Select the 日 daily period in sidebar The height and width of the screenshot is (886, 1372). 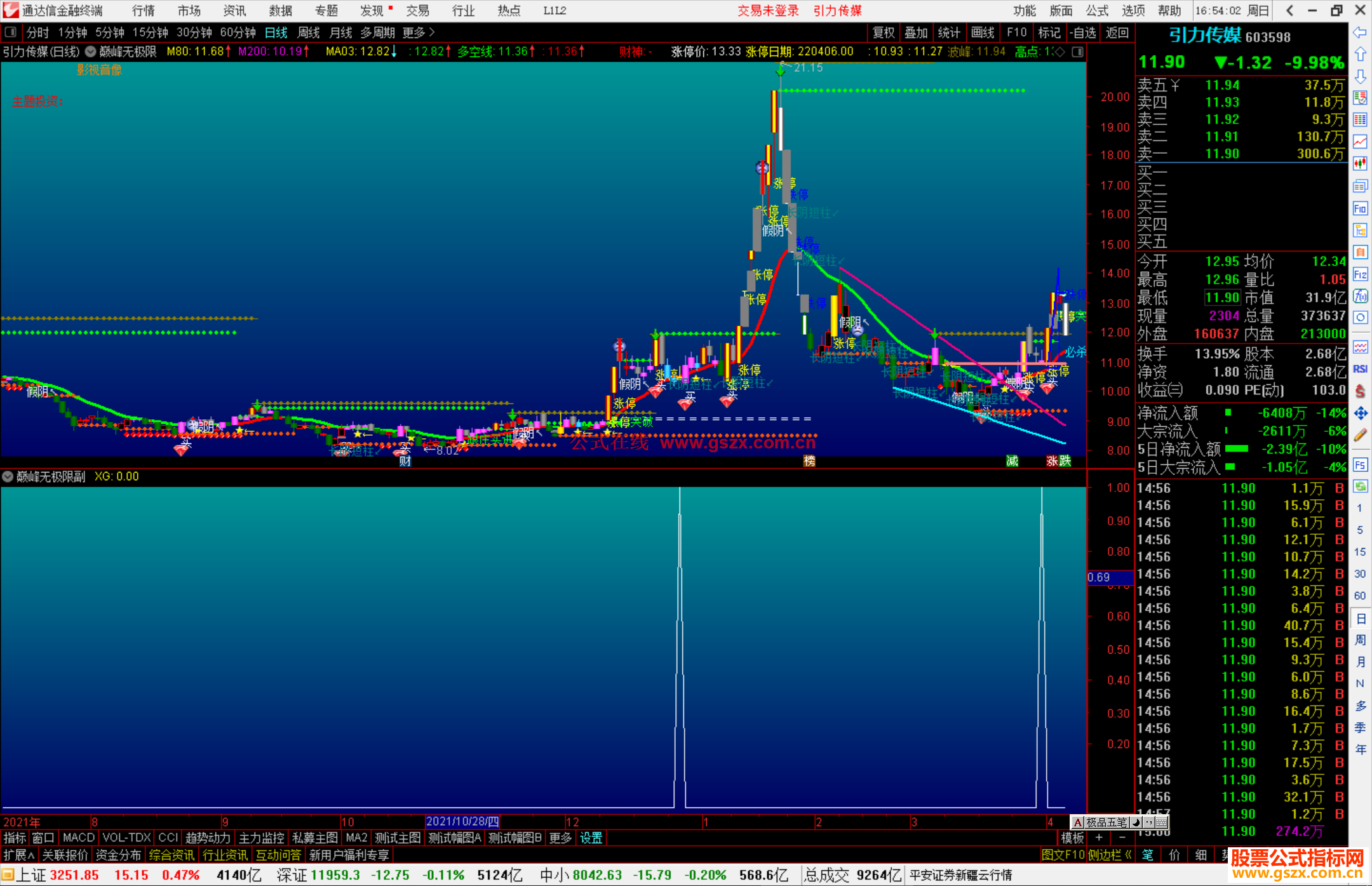[1360, 618]
